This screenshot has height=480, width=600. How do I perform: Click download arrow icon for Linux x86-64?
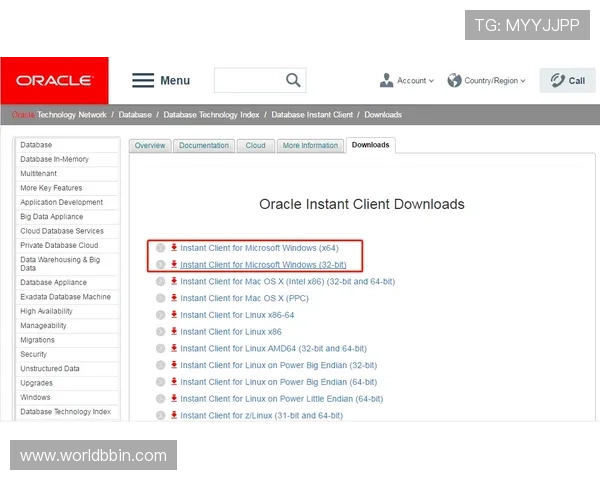click(x=173, y=315)
